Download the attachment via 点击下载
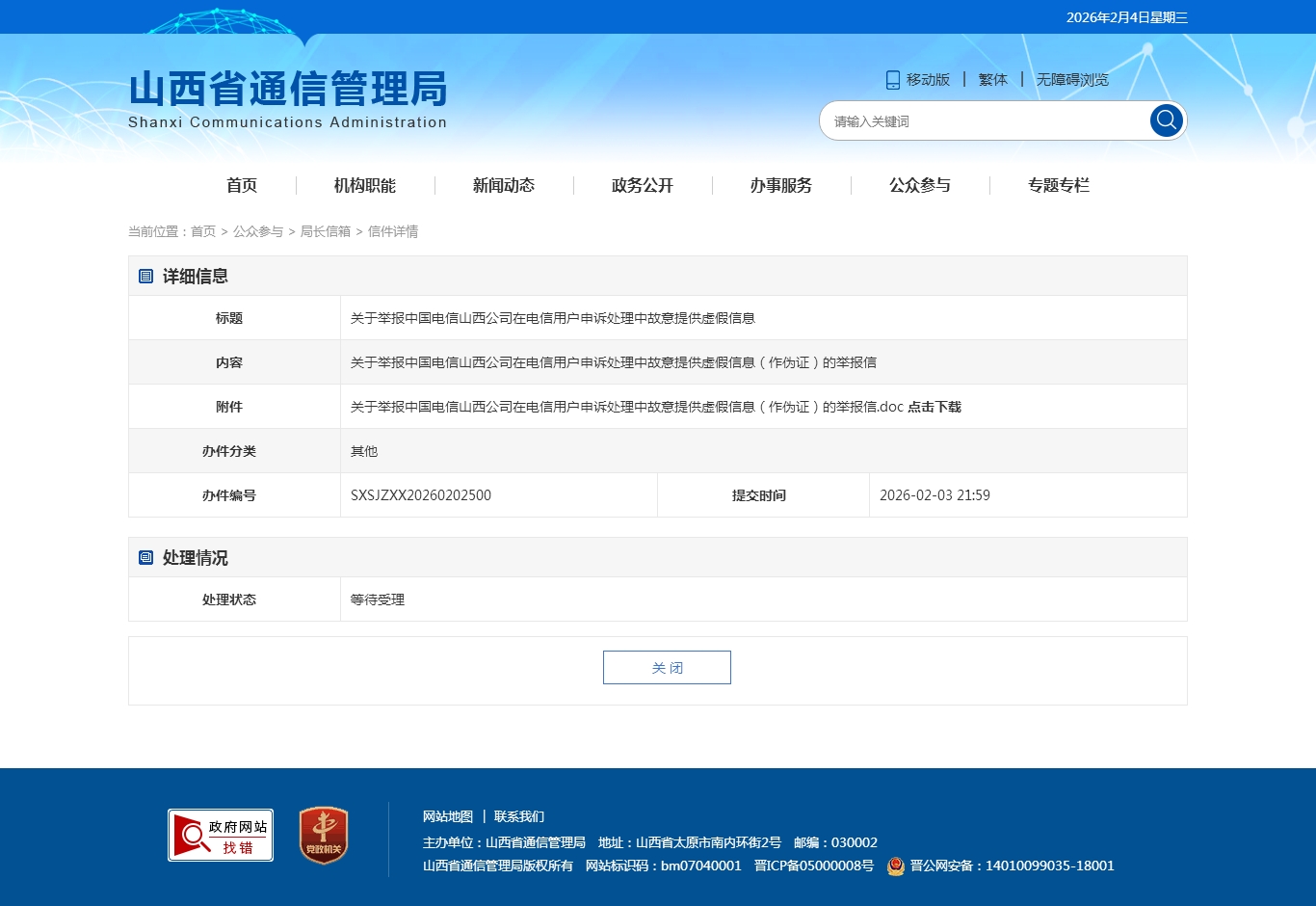1316x906 pixels. pos(934,407)
